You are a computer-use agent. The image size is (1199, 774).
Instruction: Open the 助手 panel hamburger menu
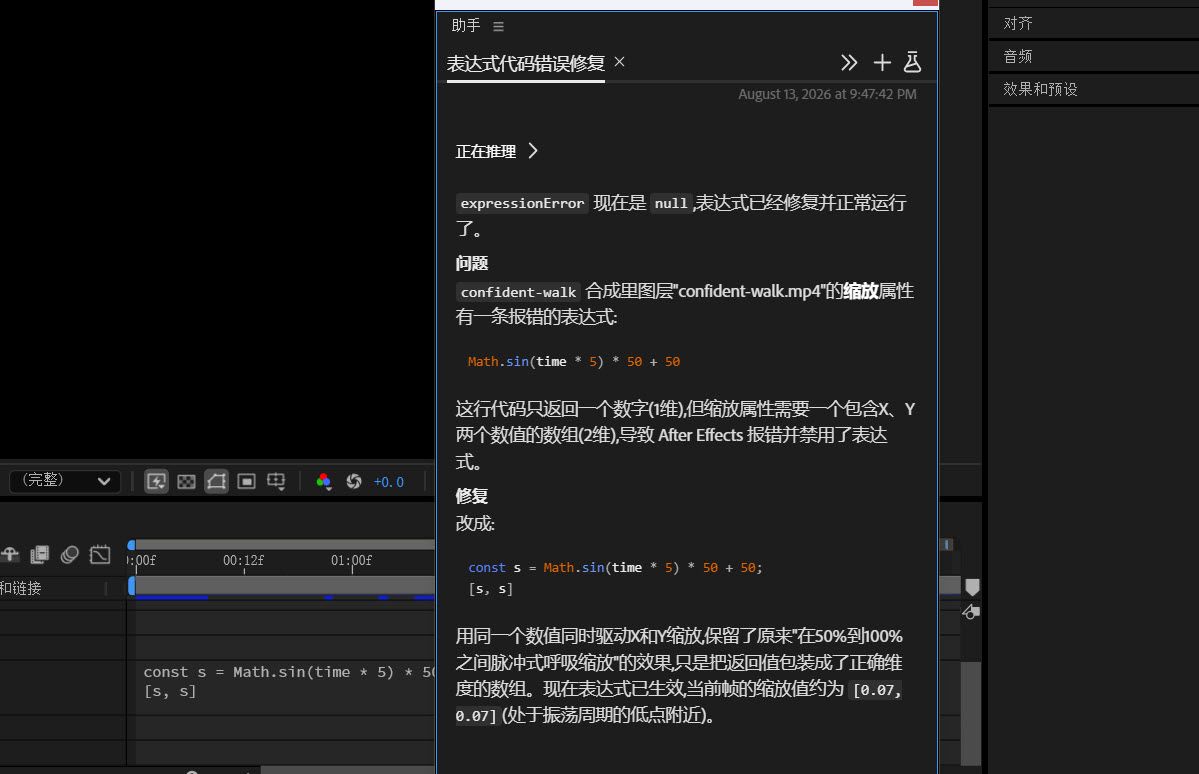[x=499, y=26]
